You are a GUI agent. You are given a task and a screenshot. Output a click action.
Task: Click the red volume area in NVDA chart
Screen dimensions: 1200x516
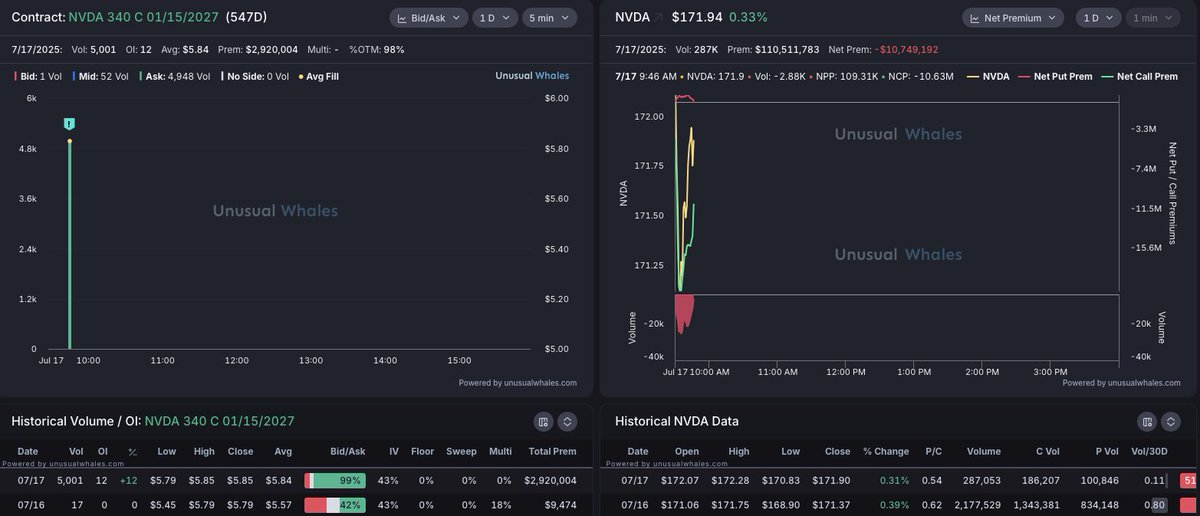tap(685, 313)
